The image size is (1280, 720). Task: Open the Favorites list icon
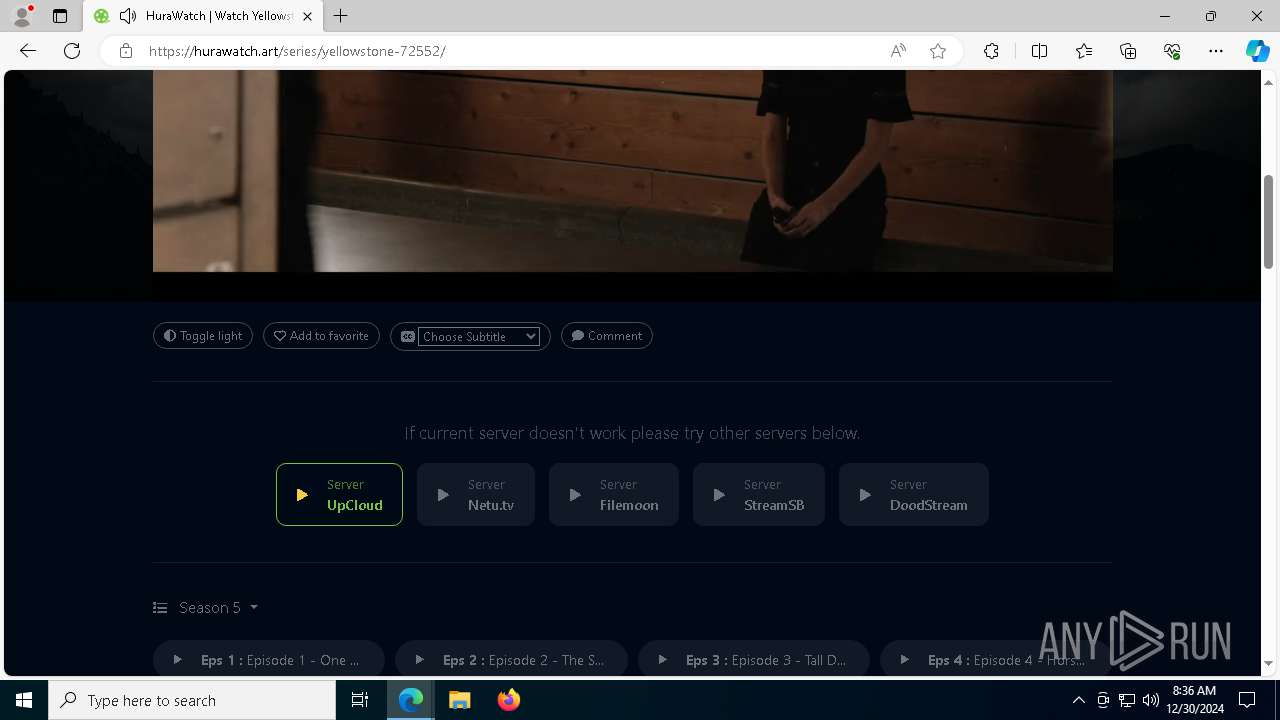tap(1084, 51)
